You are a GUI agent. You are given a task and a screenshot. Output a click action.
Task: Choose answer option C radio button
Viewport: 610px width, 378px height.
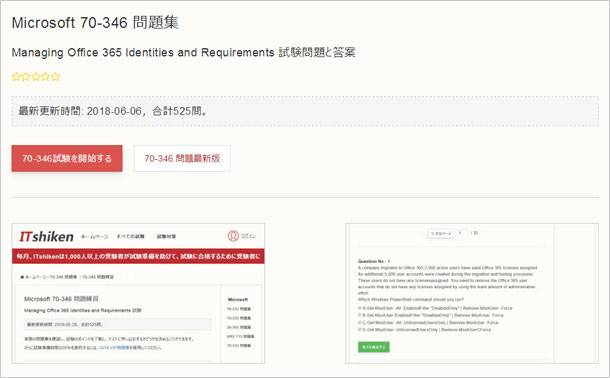pyautogui.click(x=360, y=322)
